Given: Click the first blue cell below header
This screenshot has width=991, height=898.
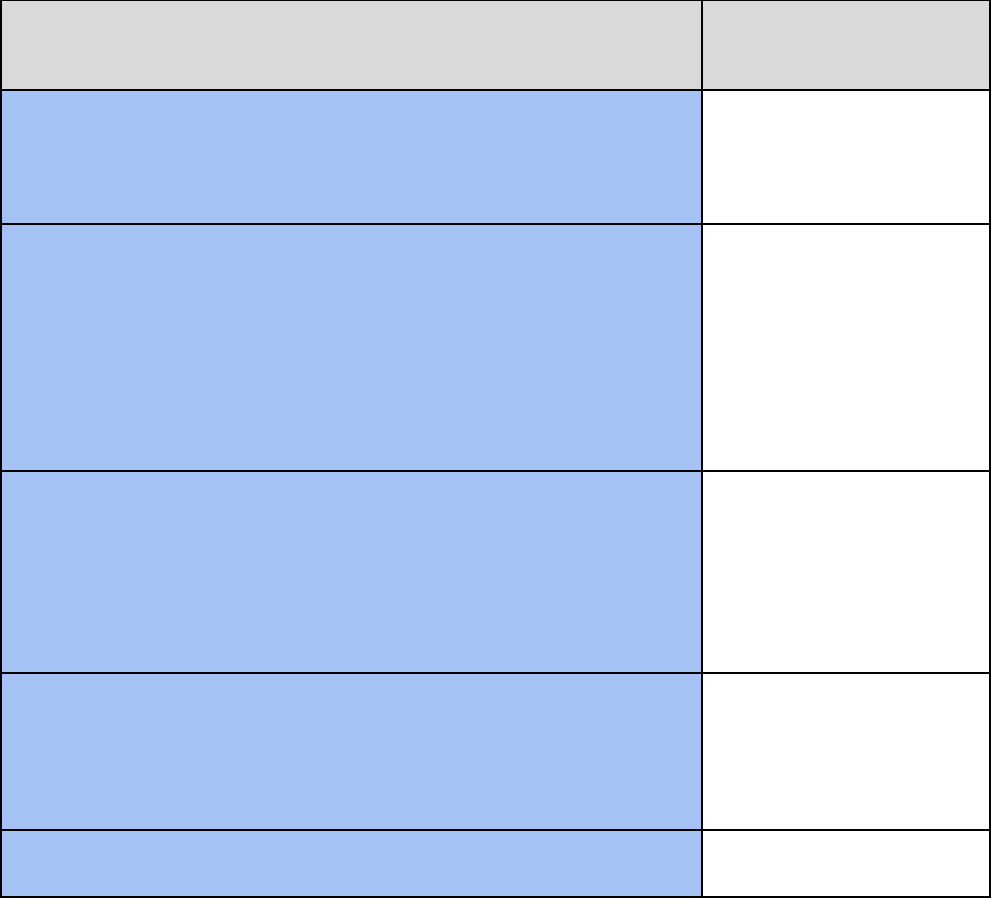Looking at the screenshot, I should 351,157.
